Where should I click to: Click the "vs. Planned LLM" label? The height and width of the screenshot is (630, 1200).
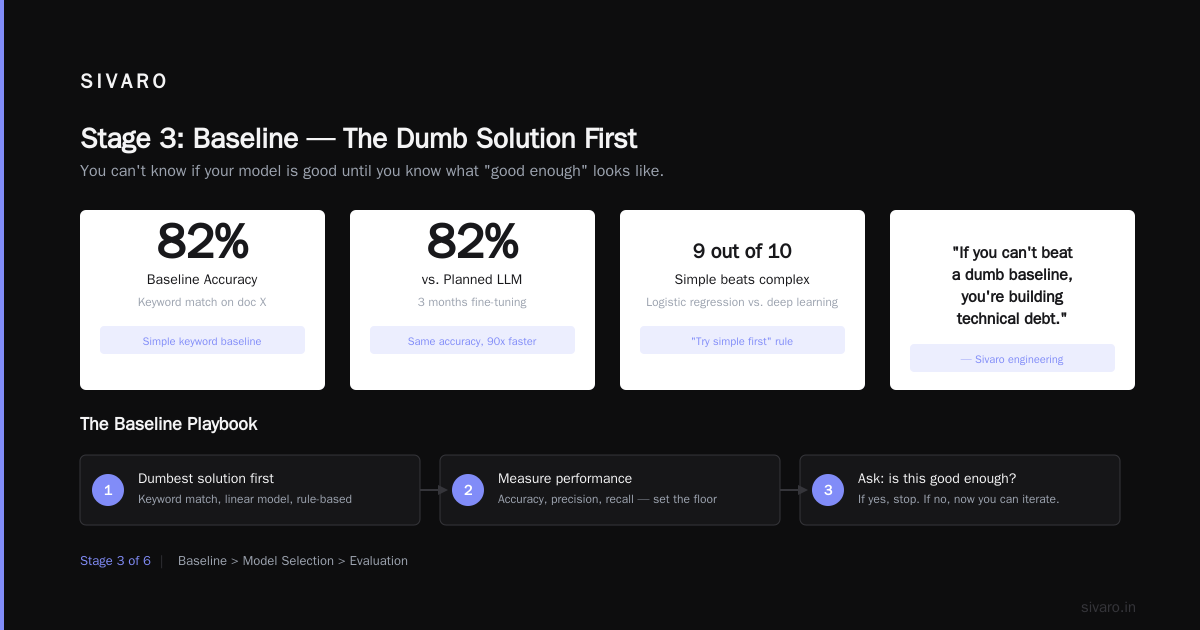pos(472,280)
